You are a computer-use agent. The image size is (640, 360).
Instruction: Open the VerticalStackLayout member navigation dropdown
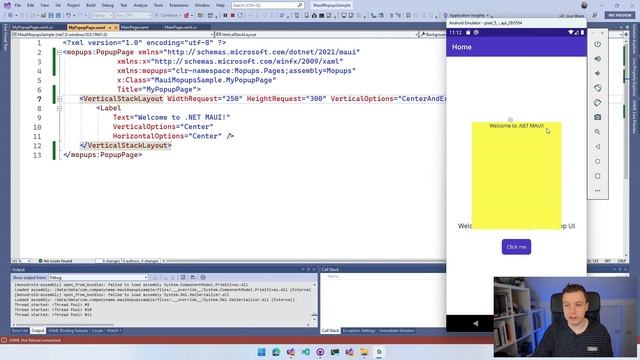[317, 35]
